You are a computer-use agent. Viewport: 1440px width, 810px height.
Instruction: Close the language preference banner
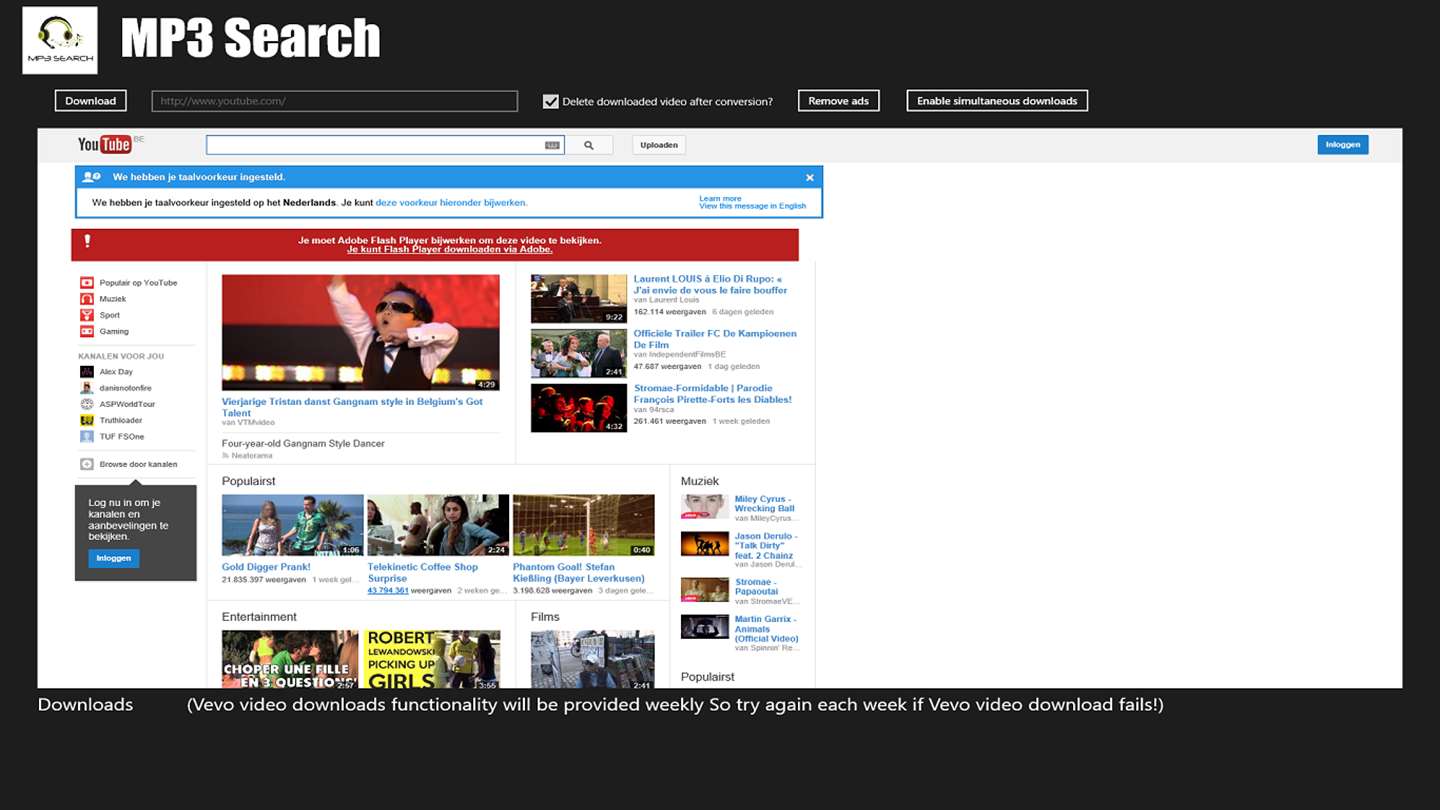pos(810,177)
